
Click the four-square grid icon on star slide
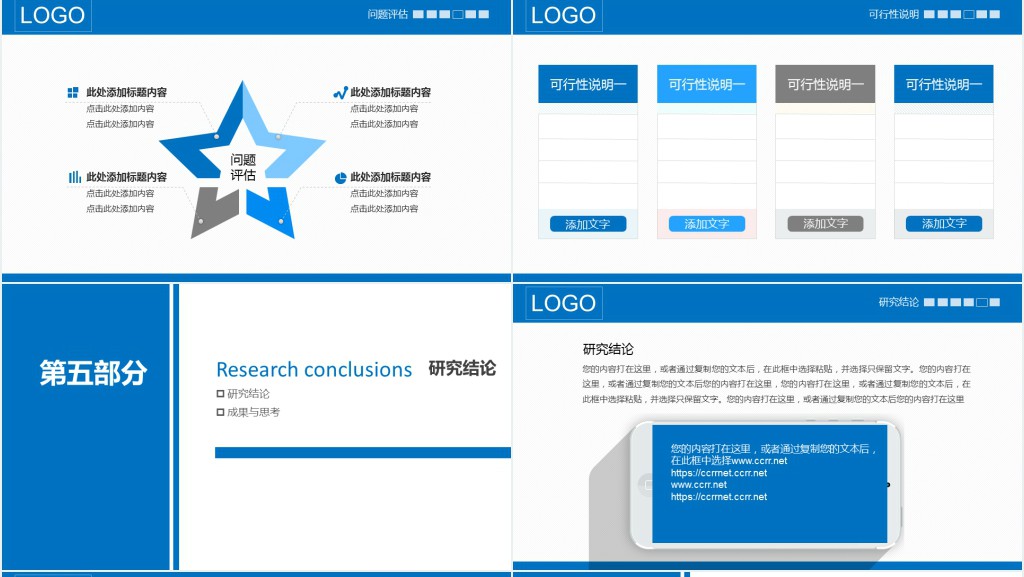[73, 93]
